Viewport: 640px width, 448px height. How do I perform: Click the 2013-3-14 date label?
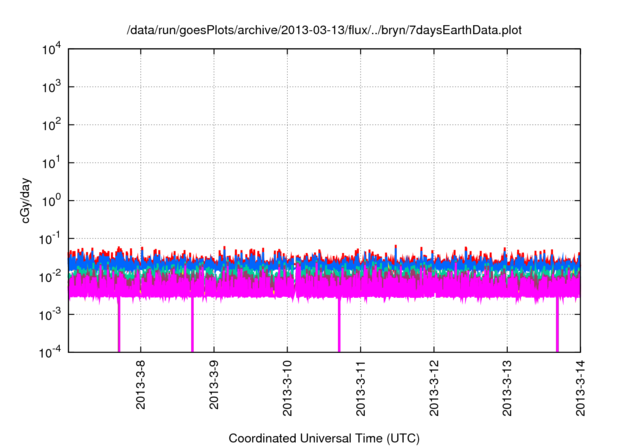pos(580,388)
